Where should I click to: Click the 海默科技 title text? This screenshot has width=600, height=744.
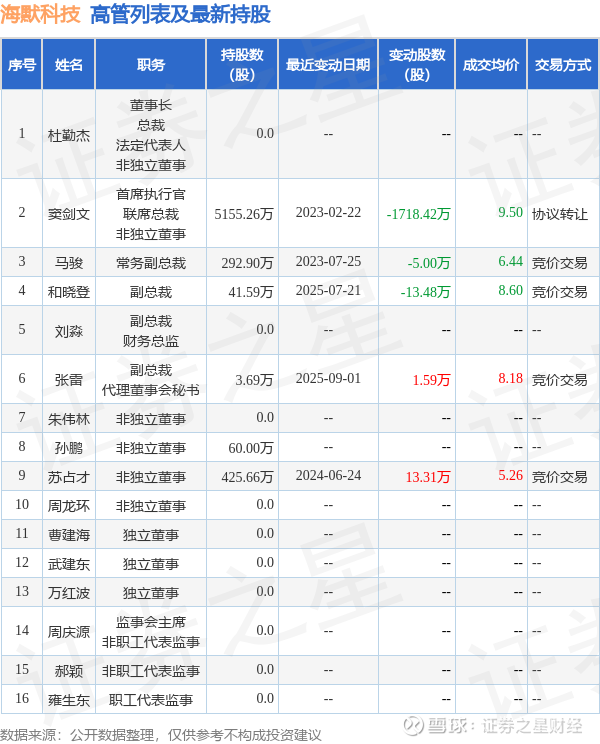40,14
